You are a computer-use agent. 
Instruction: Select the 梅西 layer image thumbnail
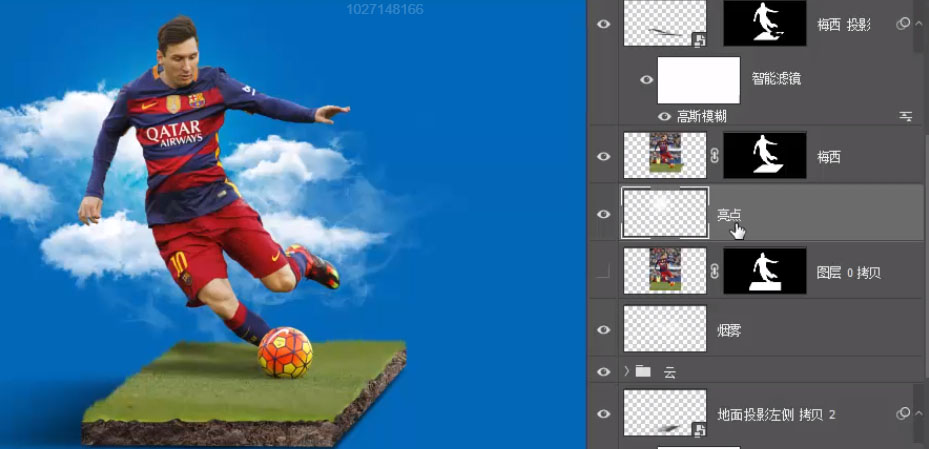point(665,155)
